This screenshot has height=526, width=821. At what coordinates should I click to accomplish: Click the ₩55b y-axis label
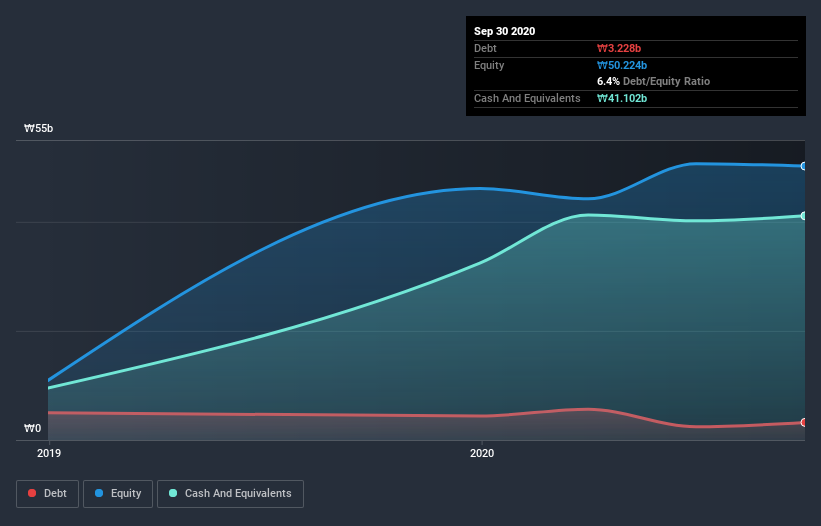(x=38, y=128)
